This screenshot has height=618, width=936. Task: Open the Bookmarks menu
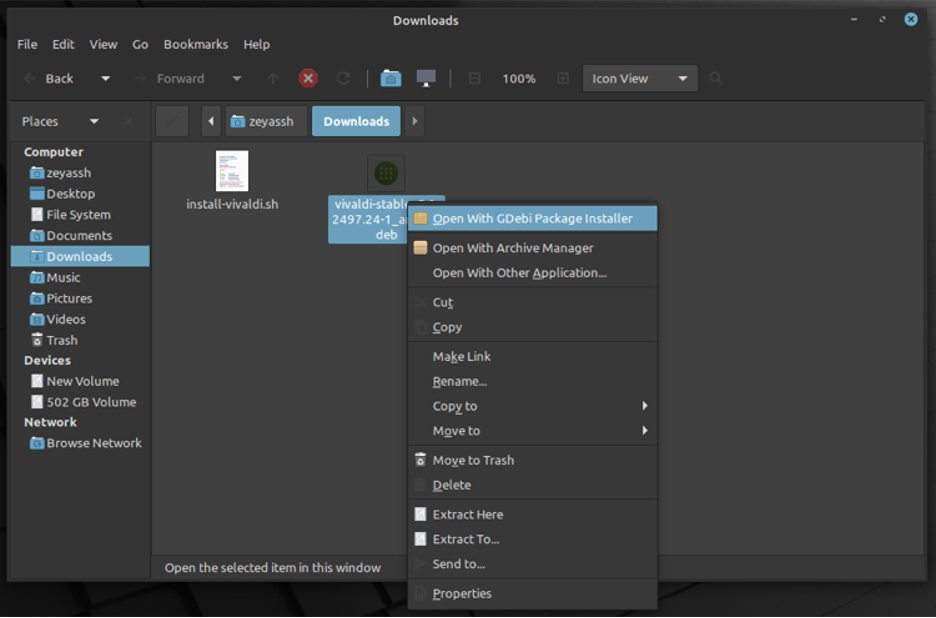click(195, 44)
